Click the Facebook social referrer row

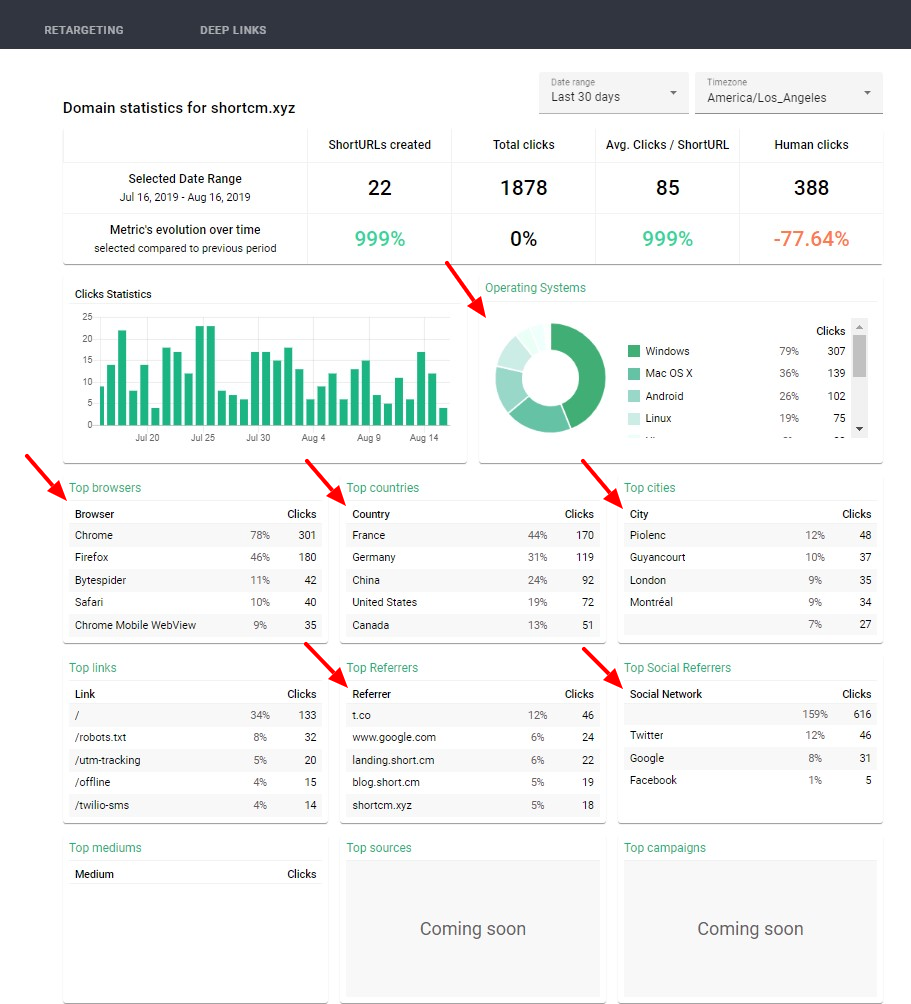(653, 780)
